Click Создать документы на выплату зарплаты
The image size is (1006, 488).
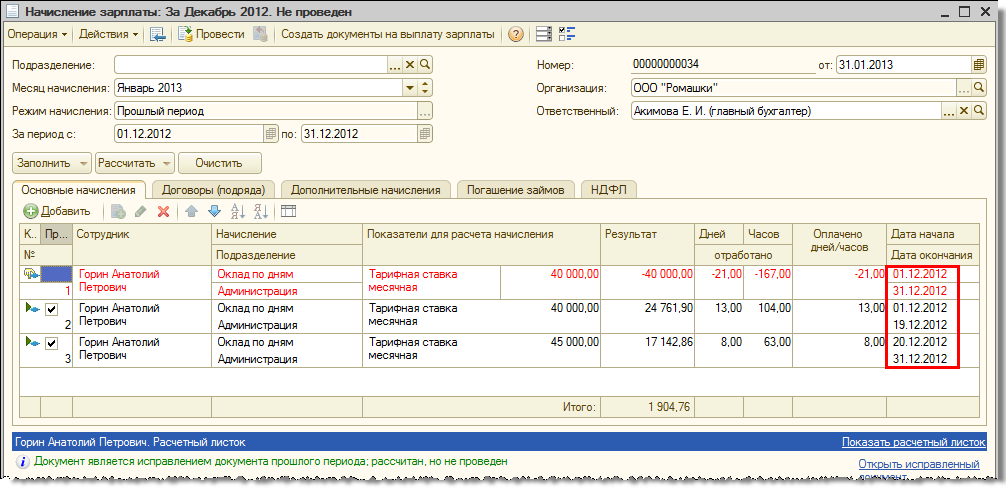click(388, 35)
